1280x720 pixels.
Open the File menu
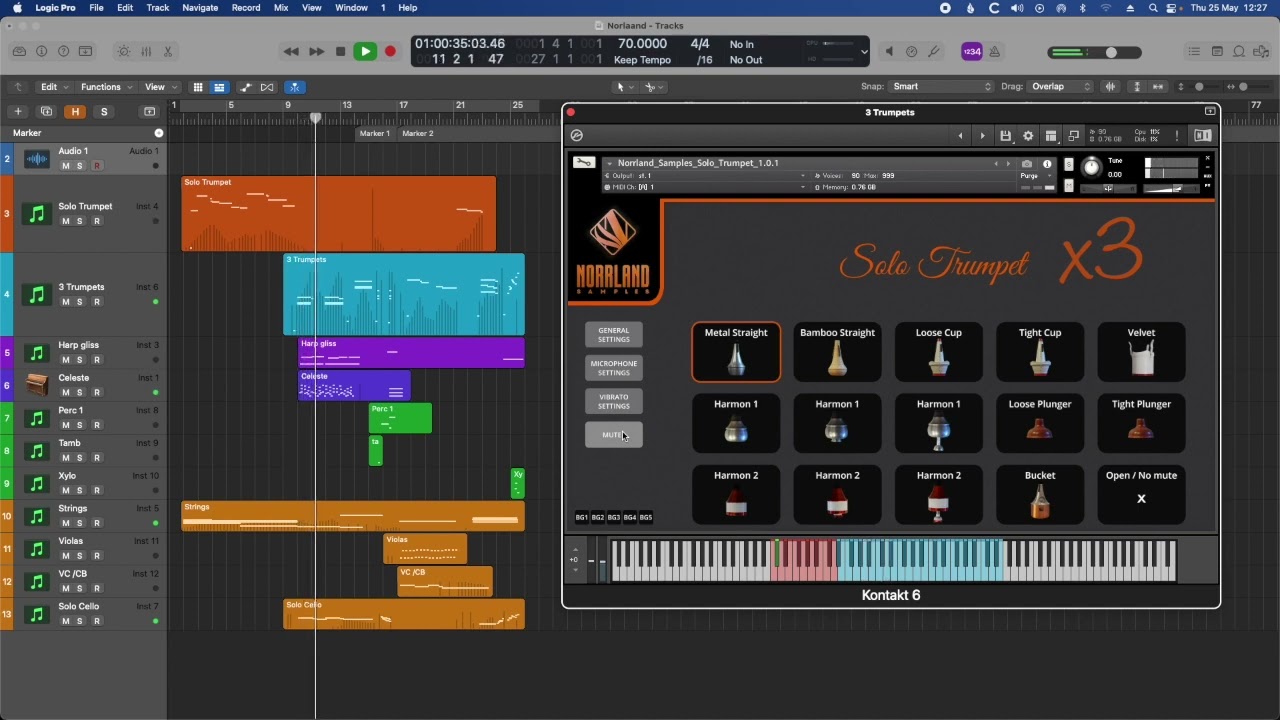tap(96, 8)
